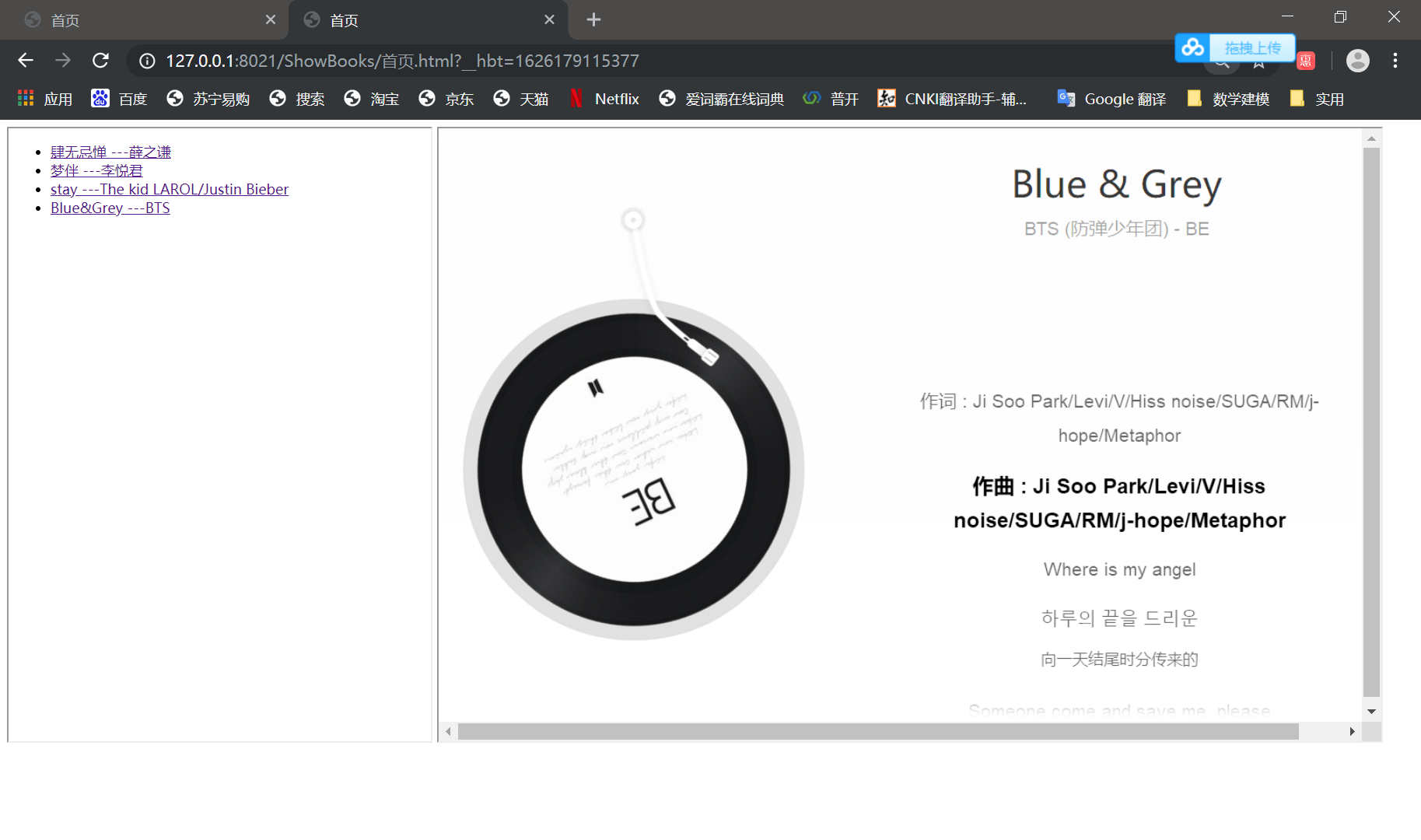The image size is (1421, 840).
Task: Click the horizontal scrollbar left arrow
Action: pyautogui.click(x=448, y=731)
